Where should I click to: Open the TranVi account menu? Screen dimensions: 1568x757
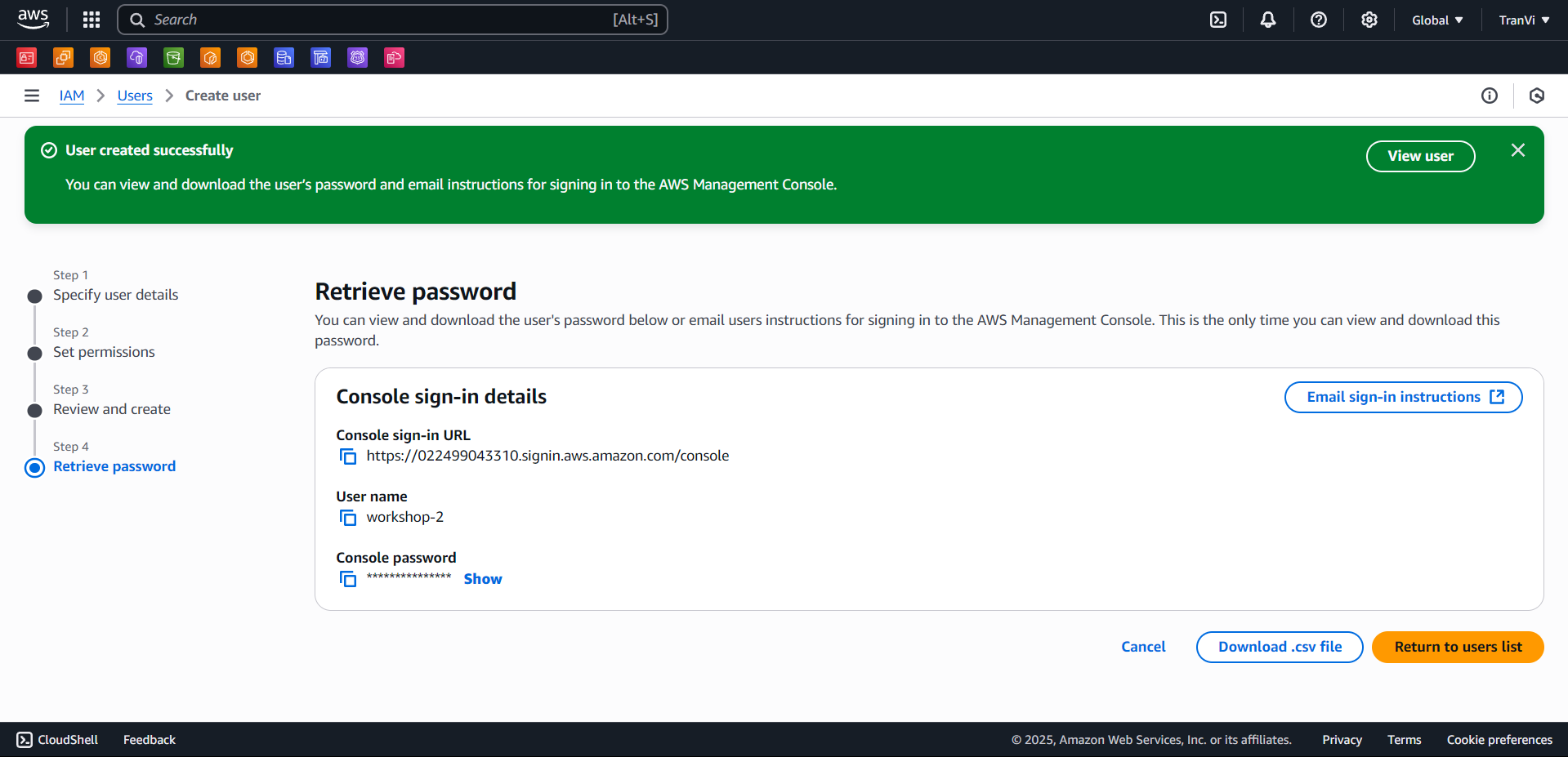(1522, 19)
